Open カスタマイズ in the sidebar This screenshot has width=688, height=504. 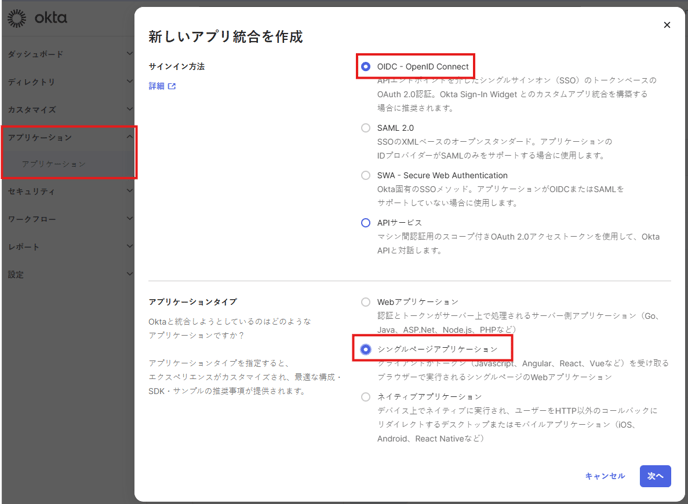pos(32,110)
